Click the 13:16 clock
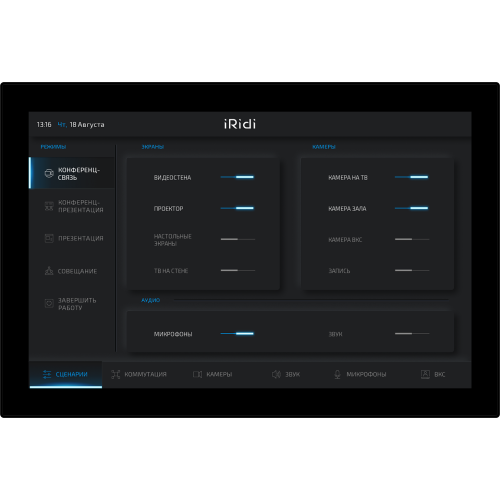 (x=44, y=125)
